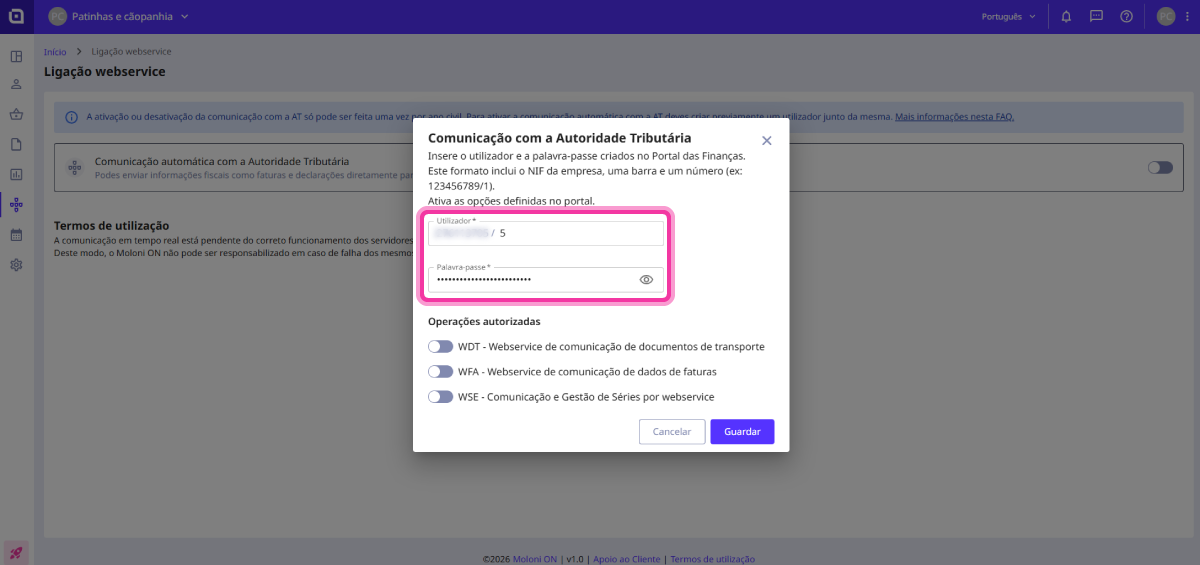Open the dashboard icon in sidebar
Image resolution: width=1200 pixels, height=565 pixels.
point(16,55)
